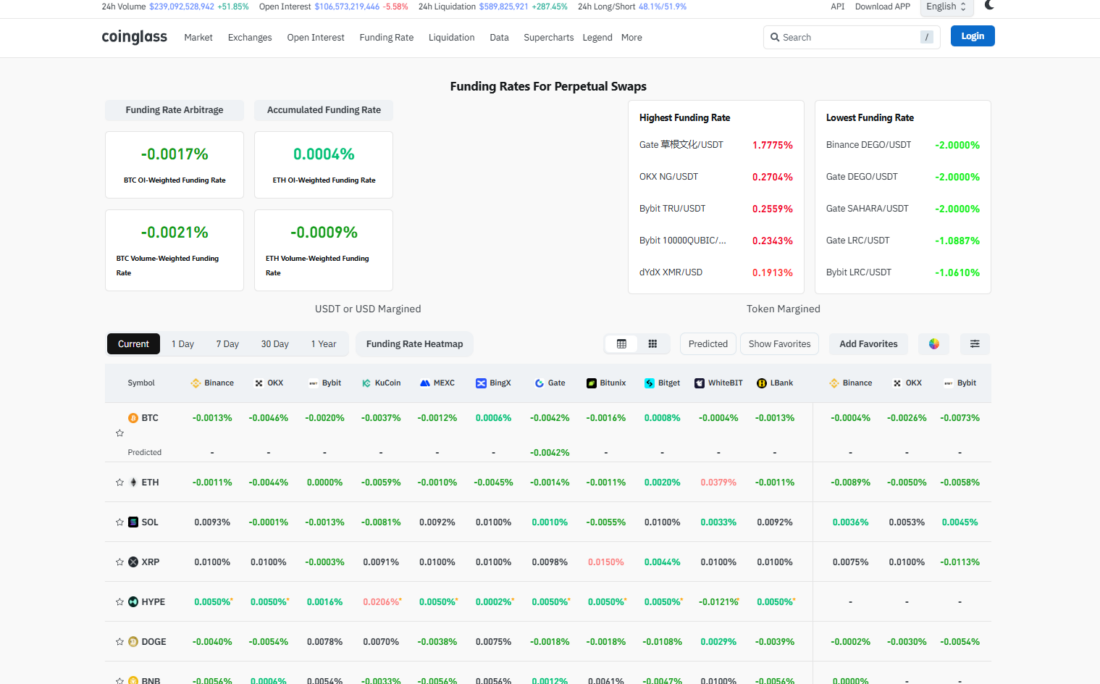The image size is (1100, 684).
Task: Toggle dark mode moon icon
Action: tap(989, 6)
